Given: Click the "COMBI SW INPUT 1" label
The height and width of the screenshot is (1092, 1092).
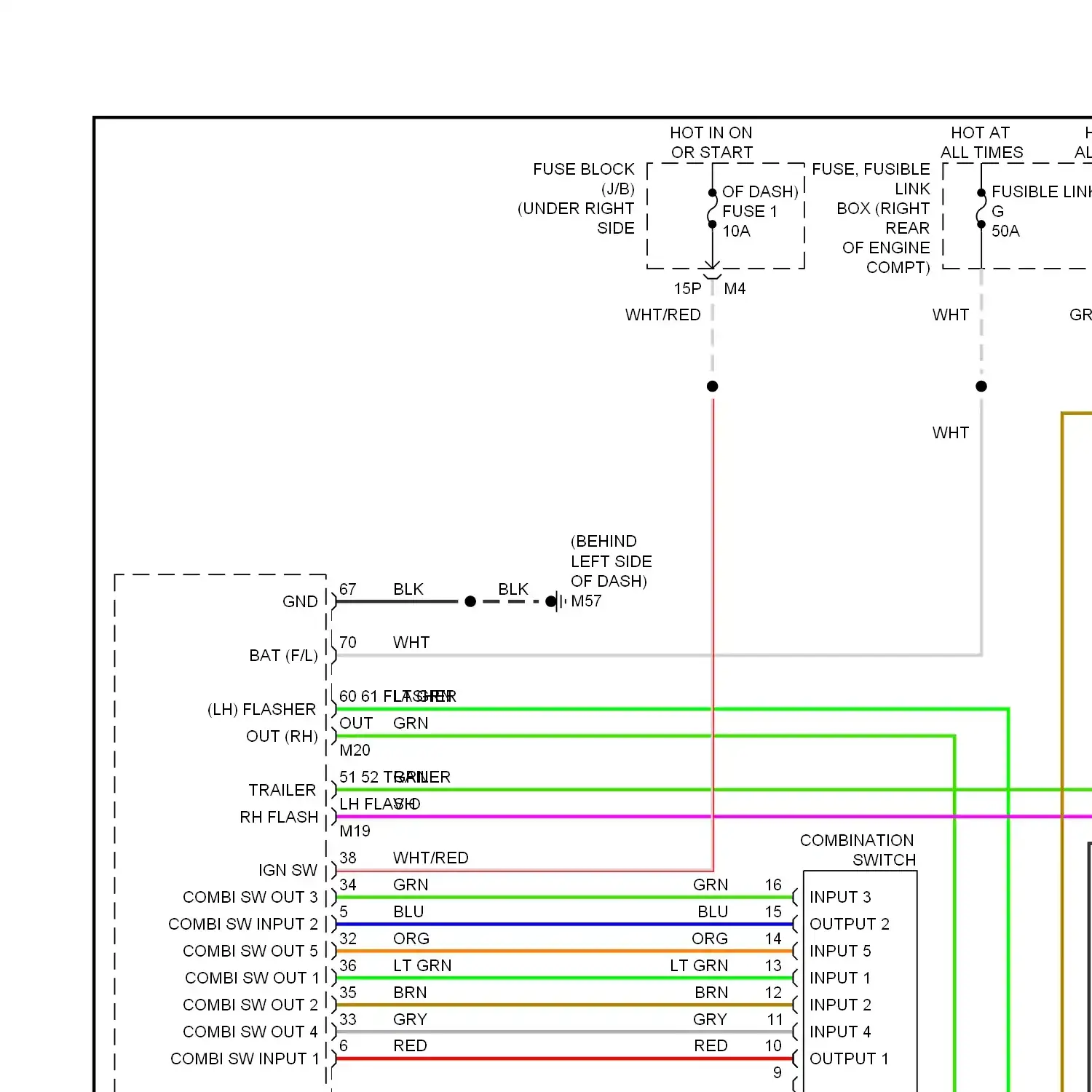Looking at the screenshot, I should [245, 1059].
